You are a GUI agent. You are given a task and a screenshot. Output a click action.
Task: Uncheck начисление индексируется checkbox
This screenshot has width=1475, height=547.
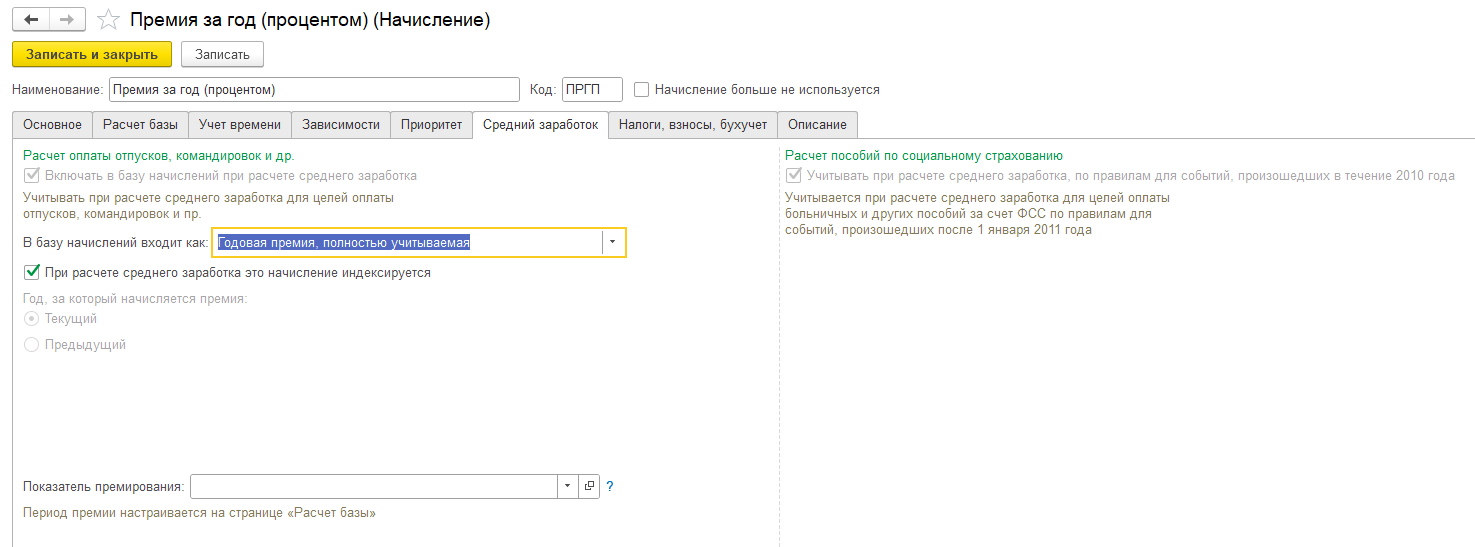pos(31,272)
